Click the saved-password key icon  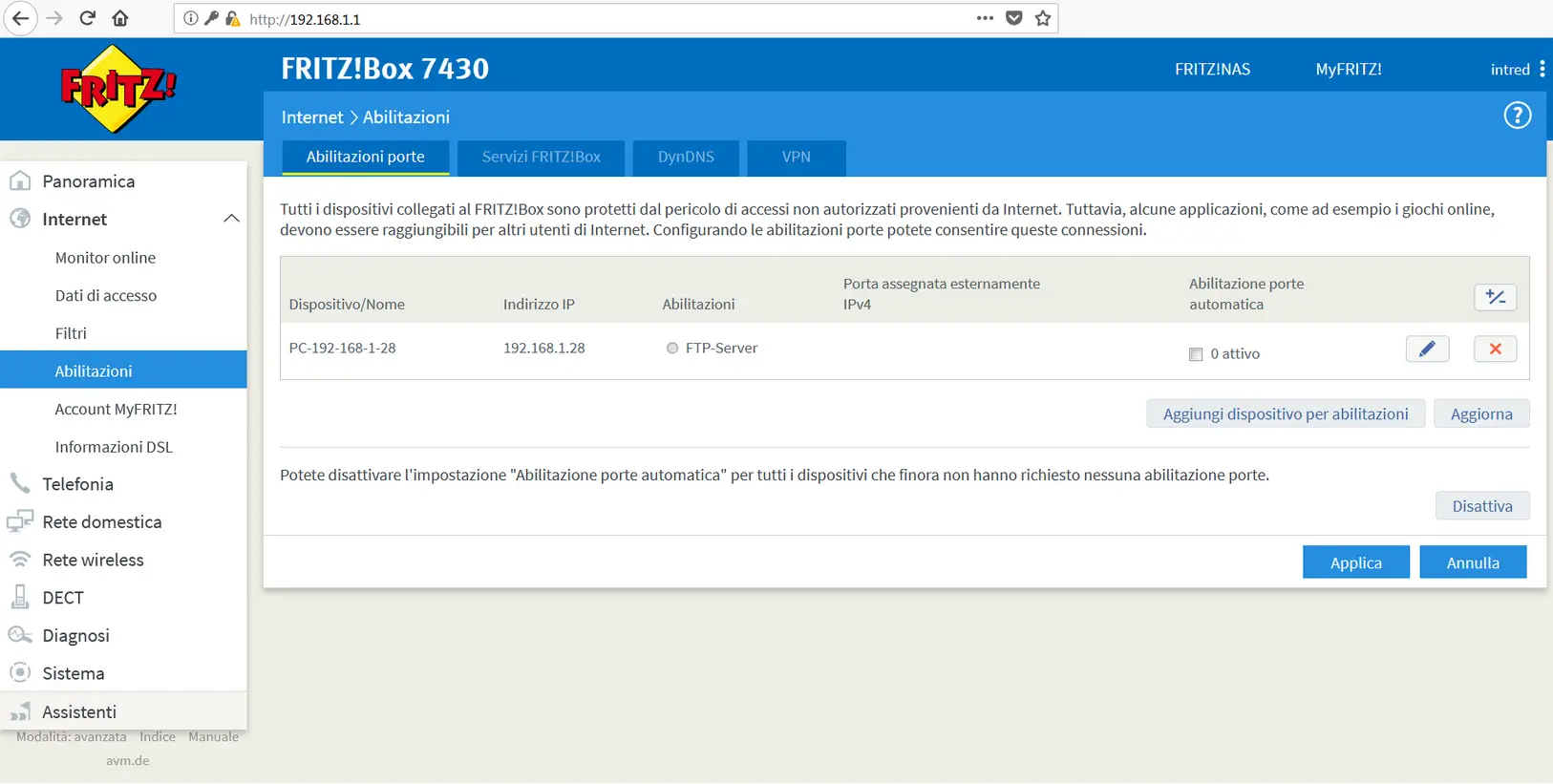[x=212, y=18]
